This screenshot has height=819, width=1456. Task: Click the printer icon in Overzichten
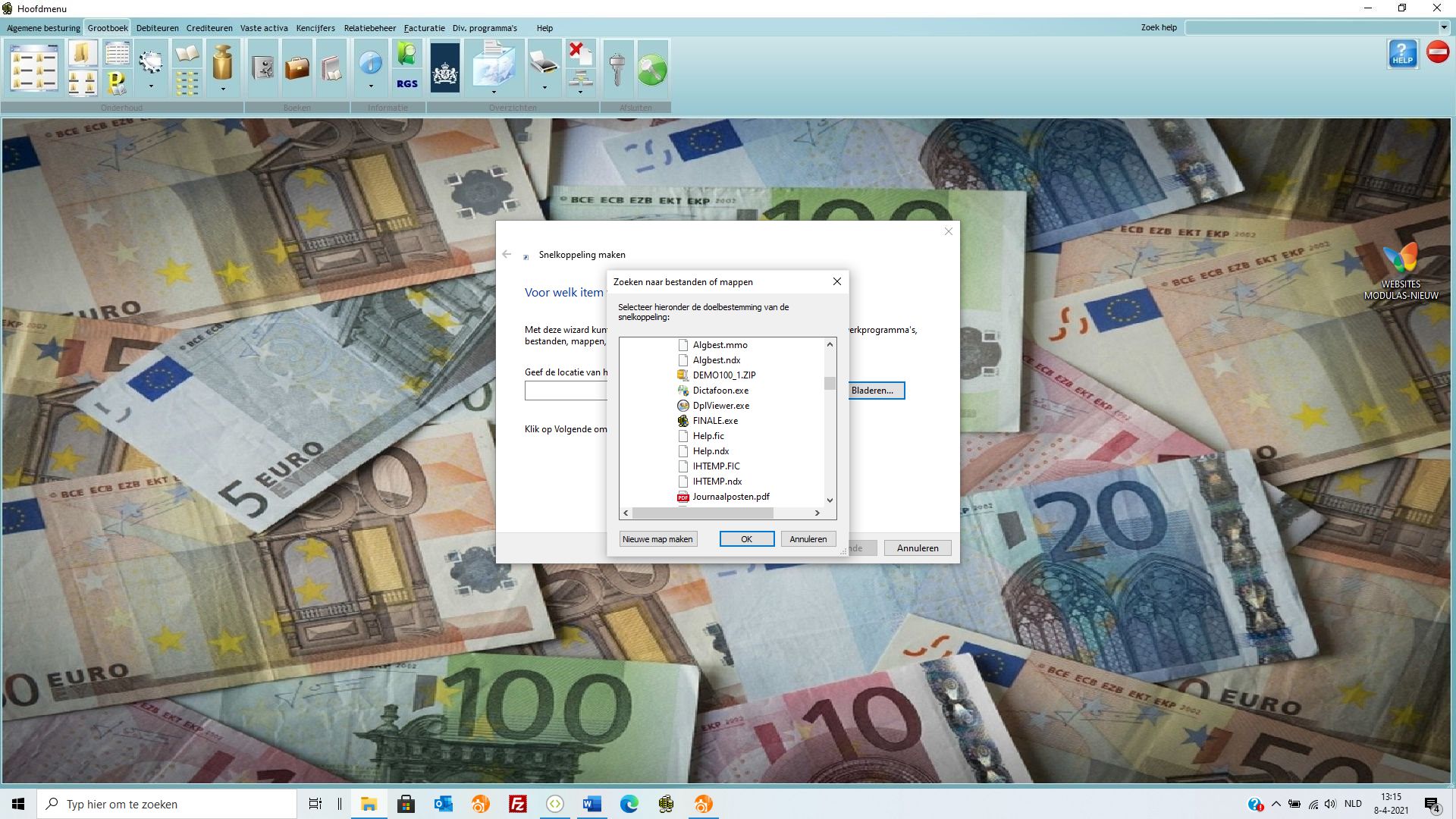[544, 62]
